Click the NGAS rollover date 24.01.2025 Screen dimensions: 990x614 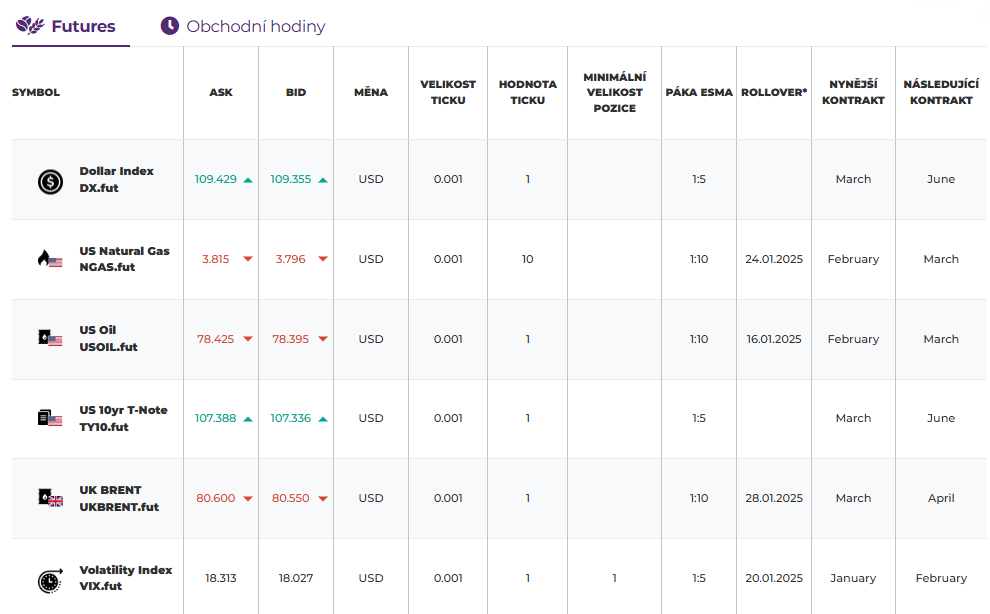click(774, 259)
